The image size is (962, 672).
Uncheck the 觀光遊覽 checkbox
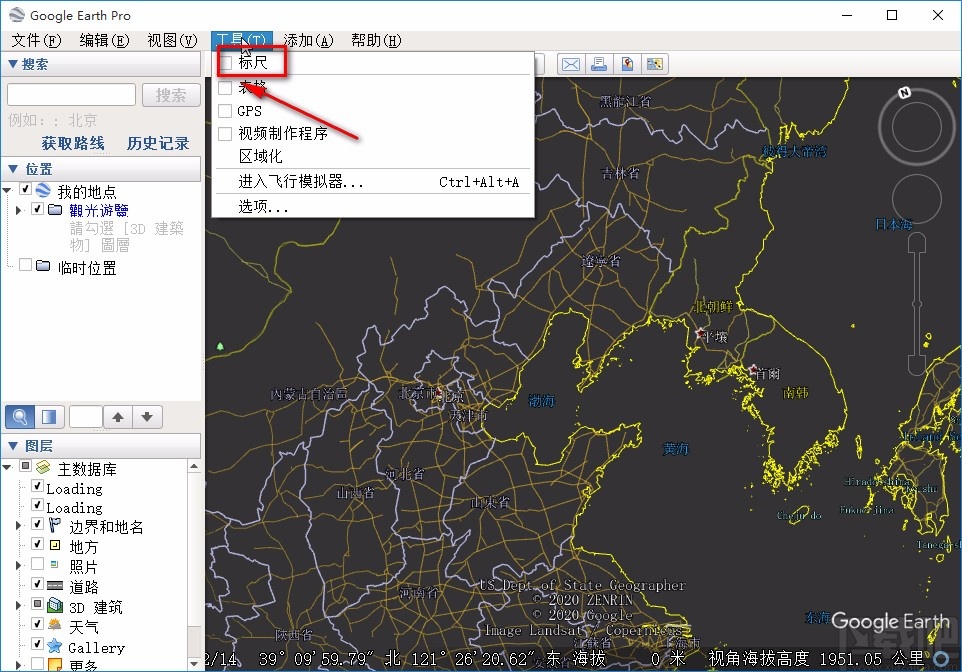37,209
